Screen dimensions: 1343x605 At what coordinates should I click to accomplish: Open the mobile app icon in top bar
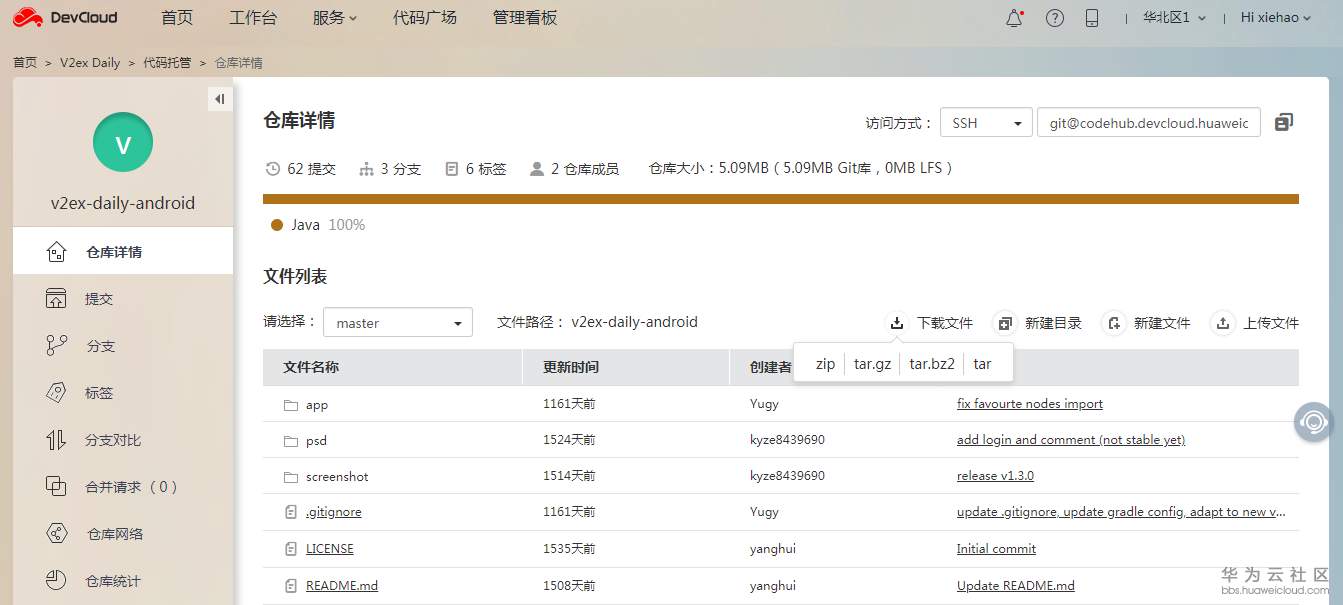point(1092,17)
